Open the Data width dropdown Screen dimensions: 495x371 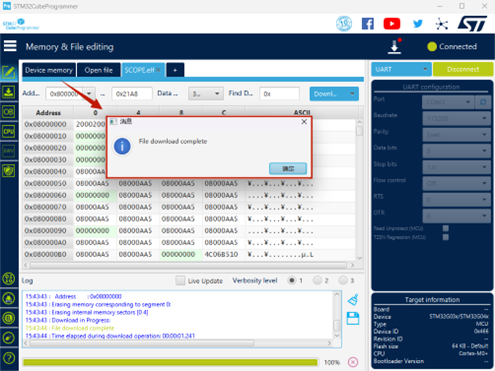pos(206,94)
